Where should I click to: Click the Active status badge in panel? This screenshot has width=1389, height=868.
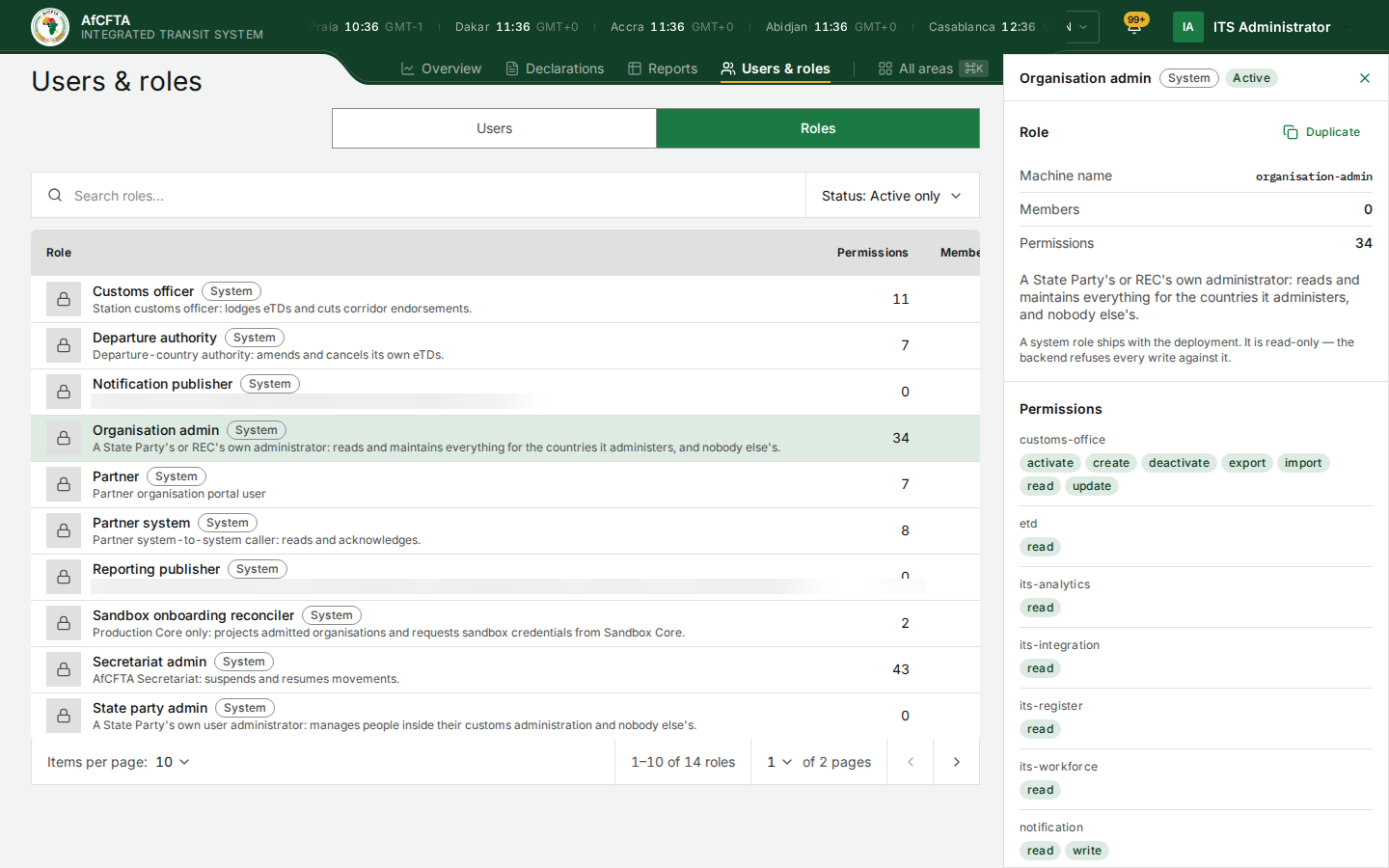1251,78
